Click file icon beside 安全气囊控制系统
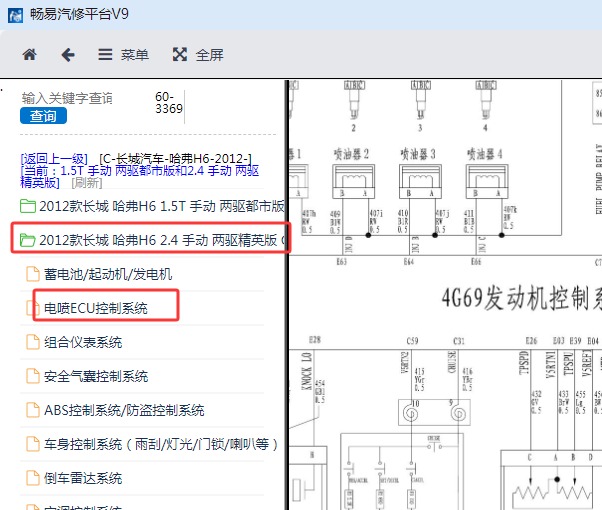602x510 pixels. [x=33, y=376]
